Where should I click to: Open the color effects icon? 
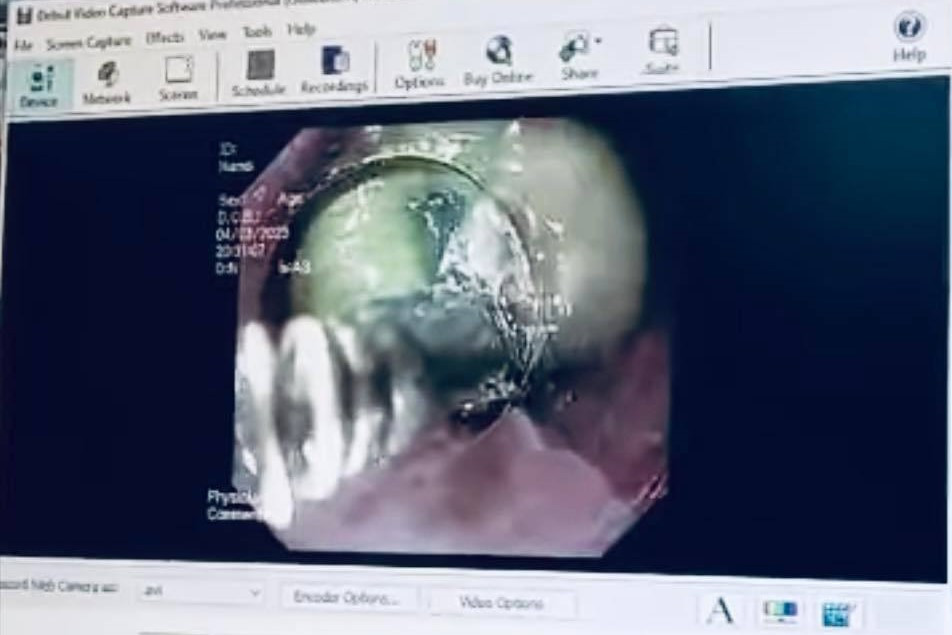(779, 611)
